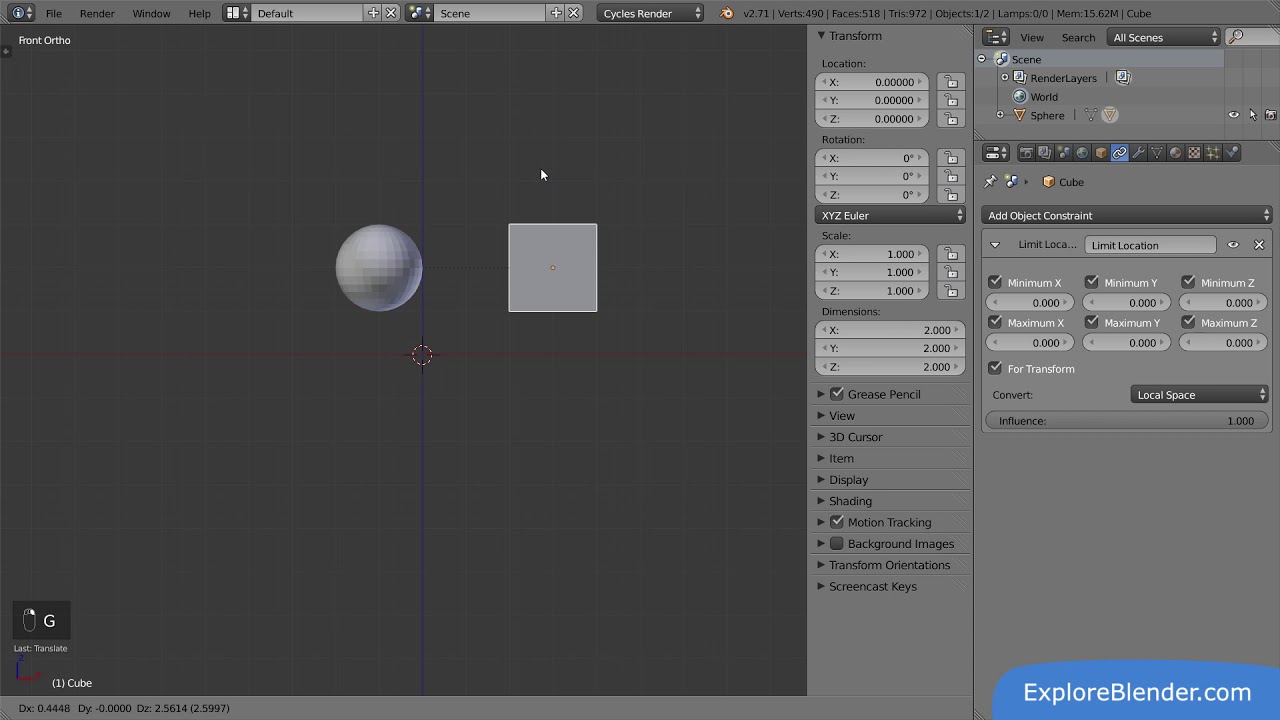
Task: Add a new screen layout with plus
Action: click(373, 13)
